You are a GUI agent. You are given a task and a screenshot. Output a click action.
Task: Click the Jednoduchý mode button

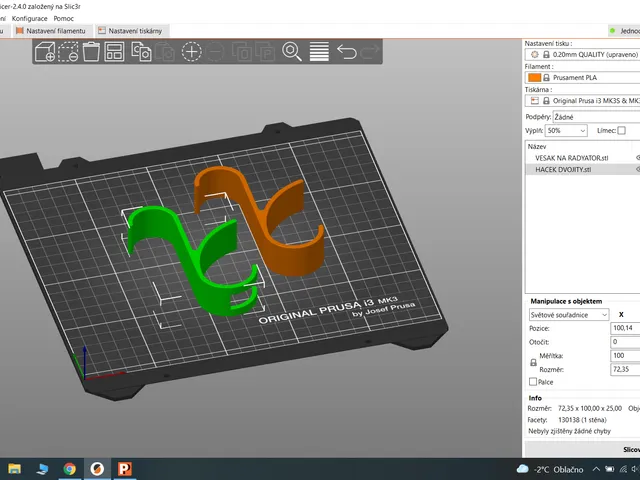[624, 31]
